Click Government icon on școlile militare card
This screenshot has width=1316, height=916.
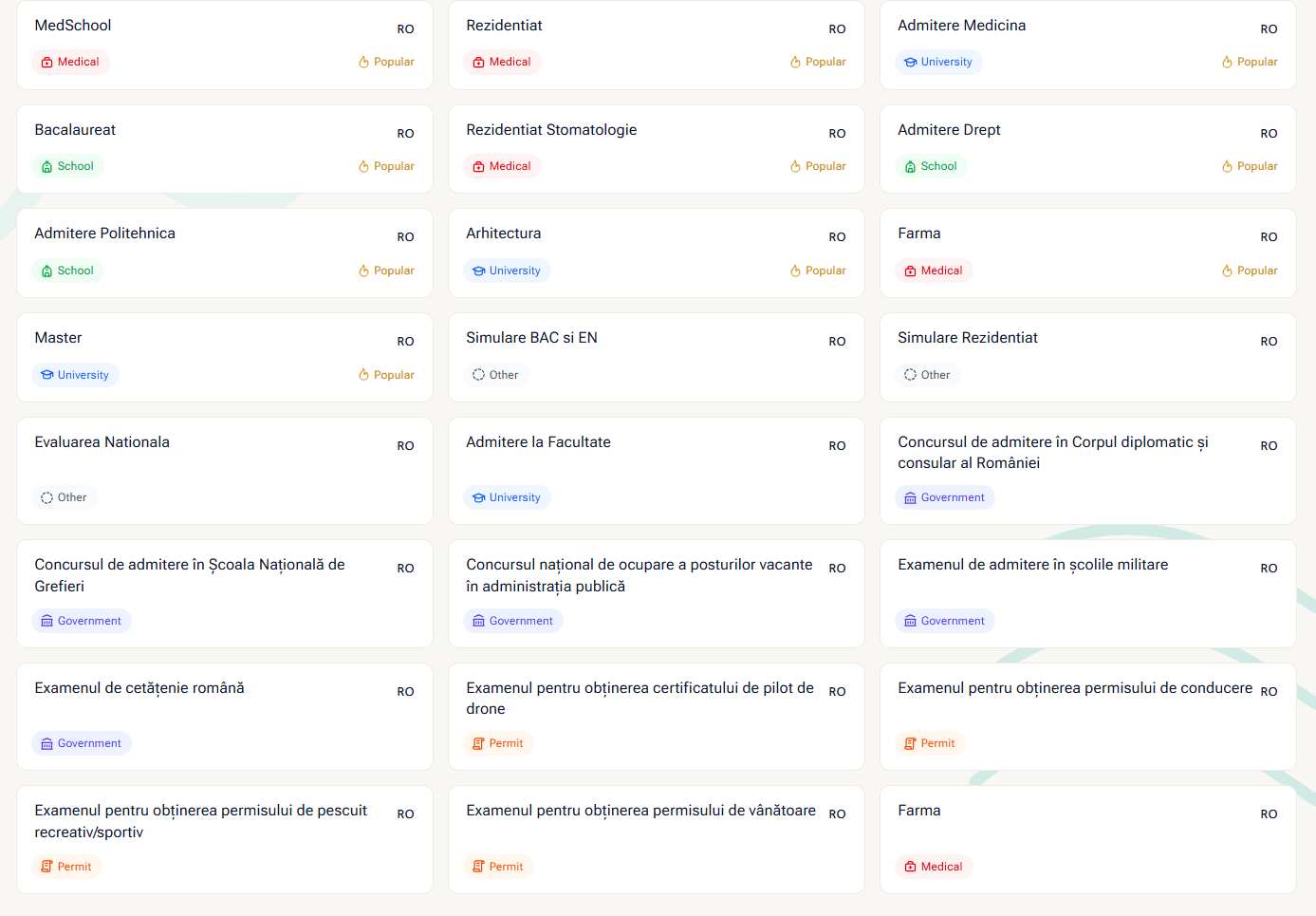coord(910,621)
